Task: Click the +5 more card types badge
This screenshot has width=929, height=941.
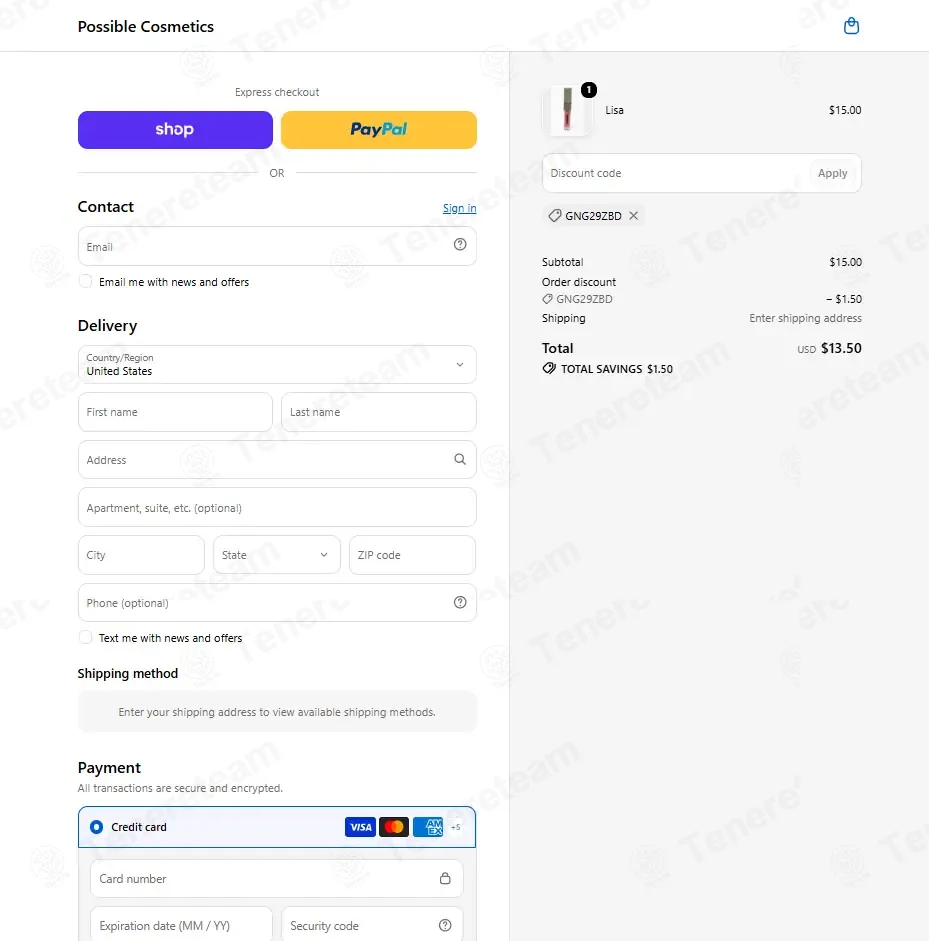Action: (x=455, y=827)
